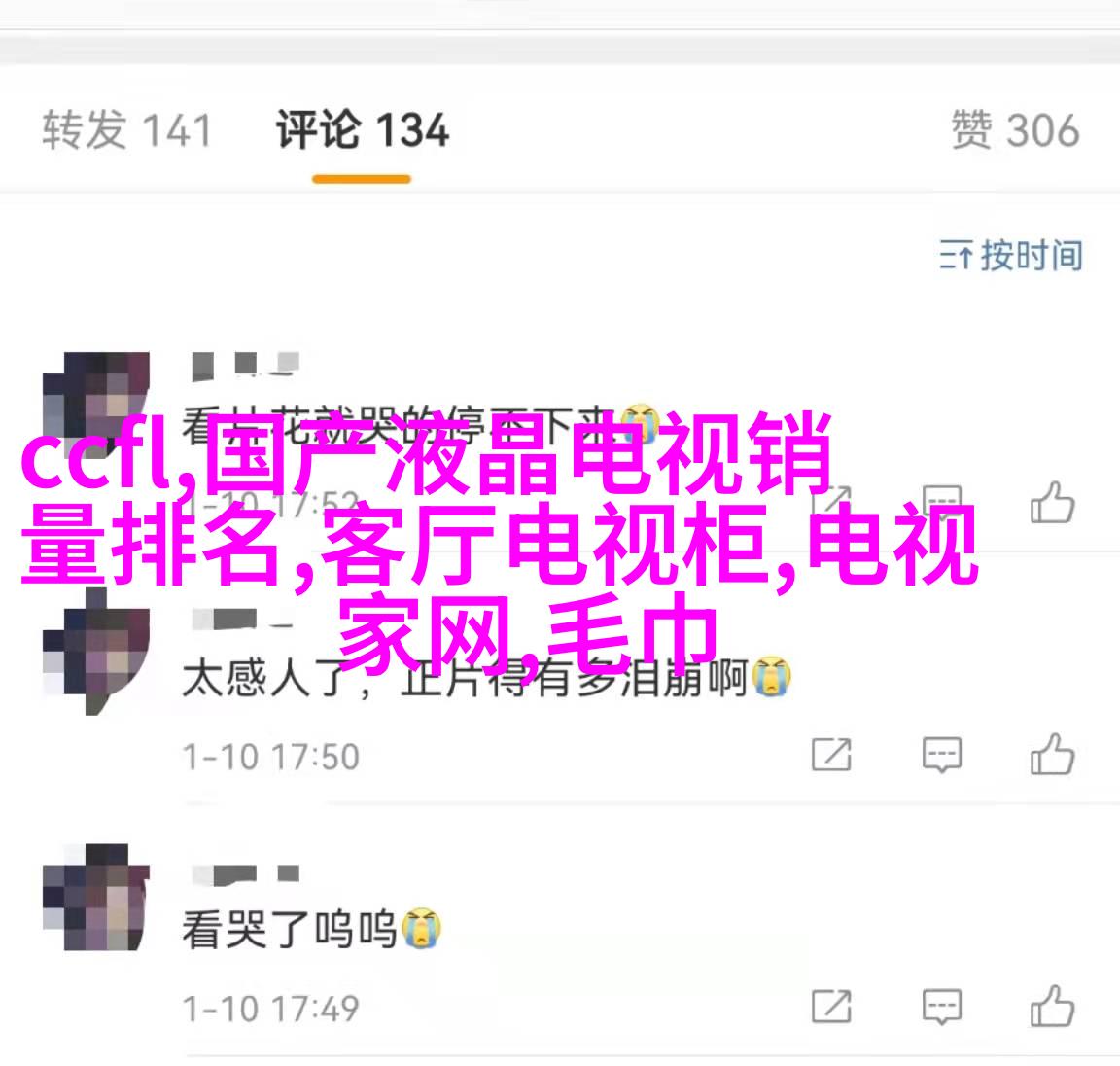Like the 太感人了 comment
Viewport: 1120px width, 1066px height.
click(x=1052, y=754)
